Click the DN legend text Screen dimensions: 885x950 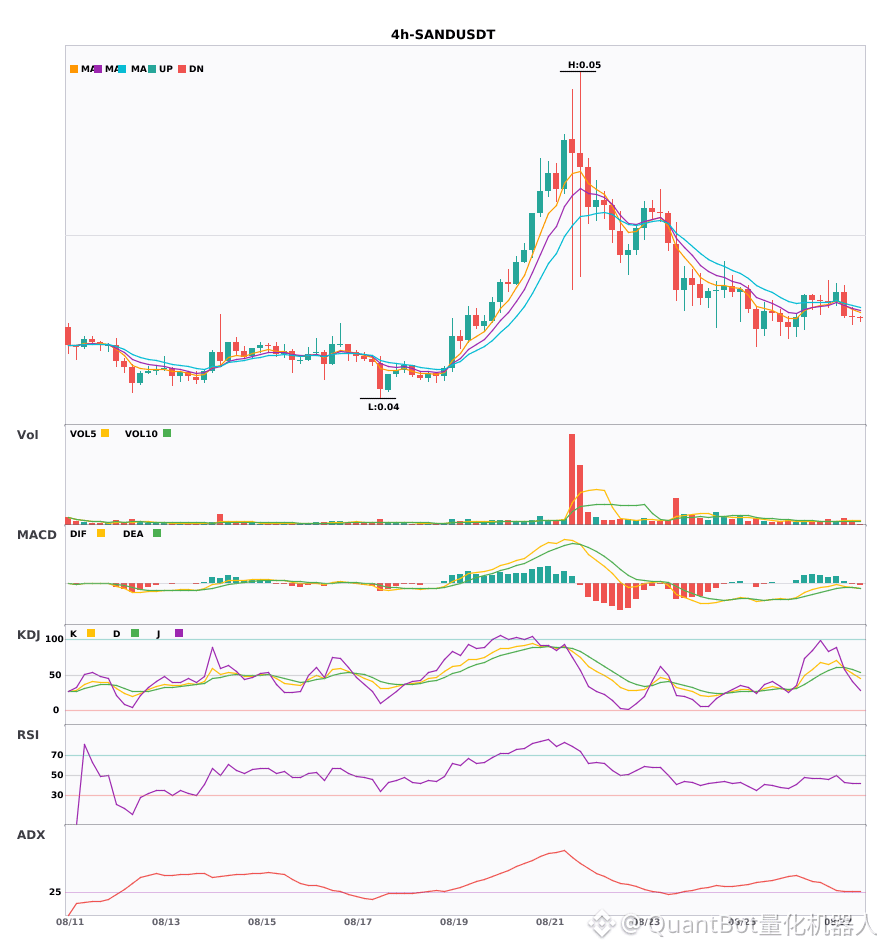tap(196, 69)
